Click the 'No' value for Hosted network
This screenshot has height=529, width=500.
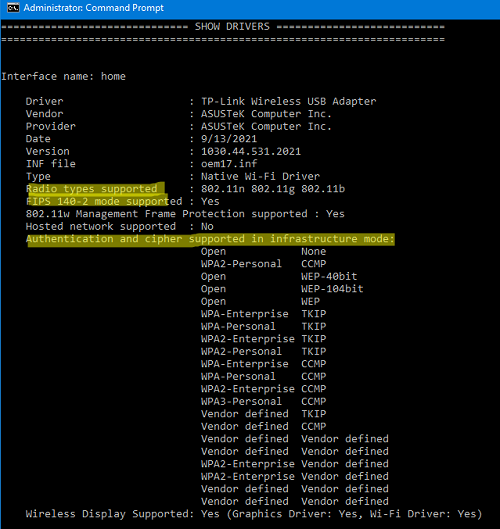pyautogui.click(x=207, y=226)
